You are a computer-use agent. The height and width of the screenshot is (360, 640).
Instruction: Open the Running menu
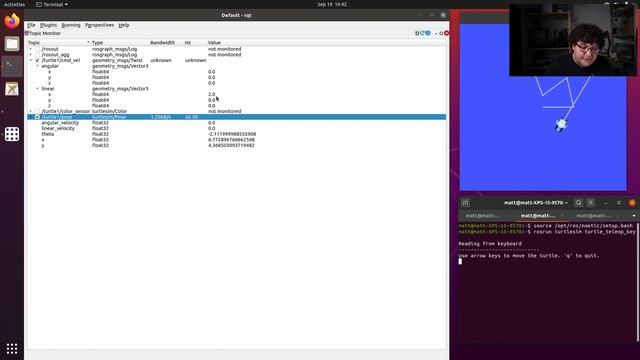tap(71, 25)
